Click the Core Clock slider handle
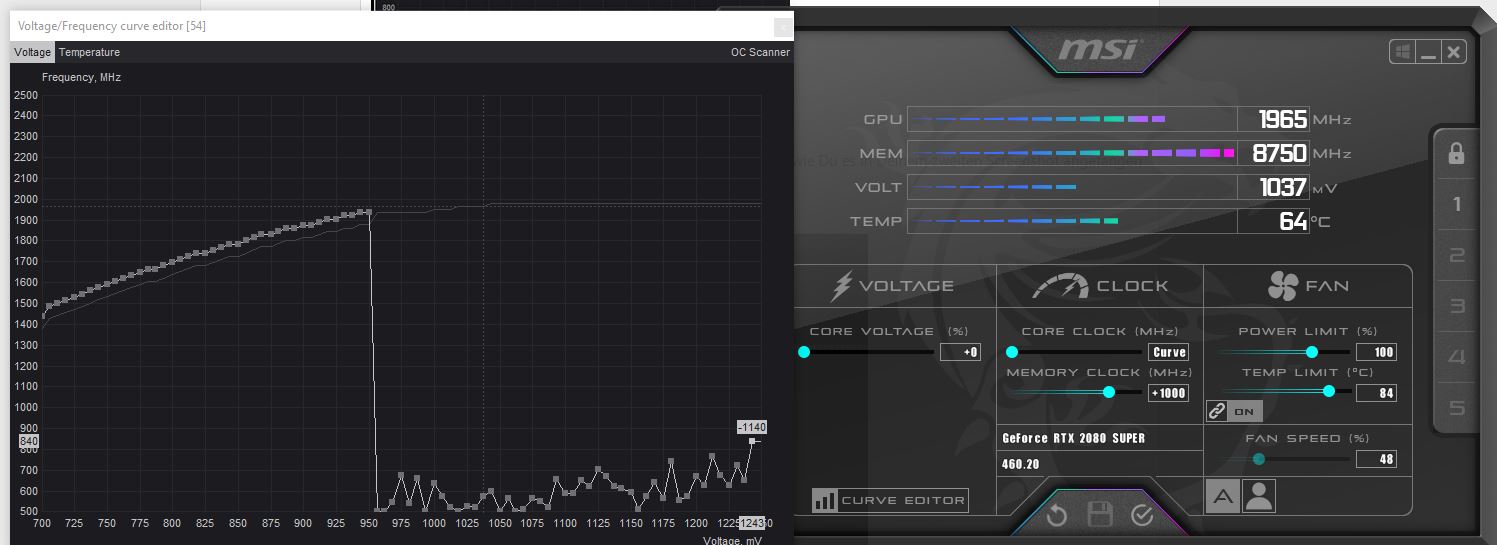 coord(1011,352)
